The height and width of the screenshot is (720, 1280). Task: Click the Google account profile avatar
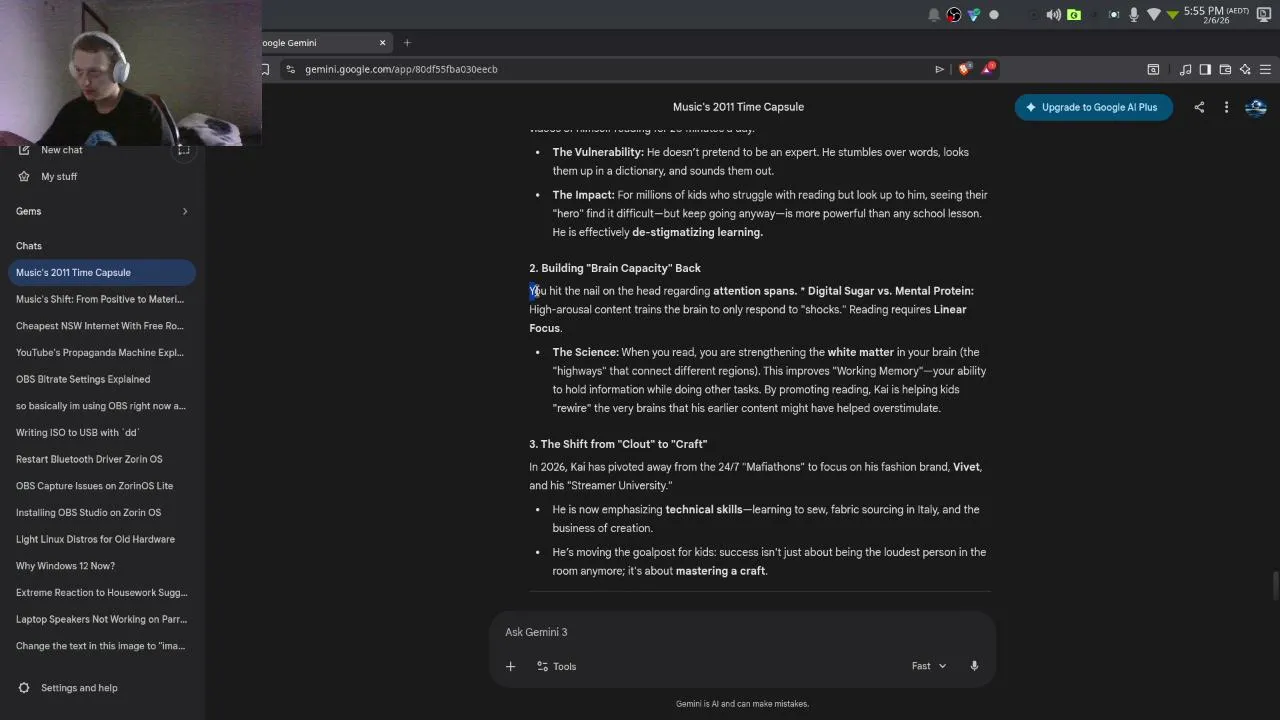click(x=1256, y=107)
